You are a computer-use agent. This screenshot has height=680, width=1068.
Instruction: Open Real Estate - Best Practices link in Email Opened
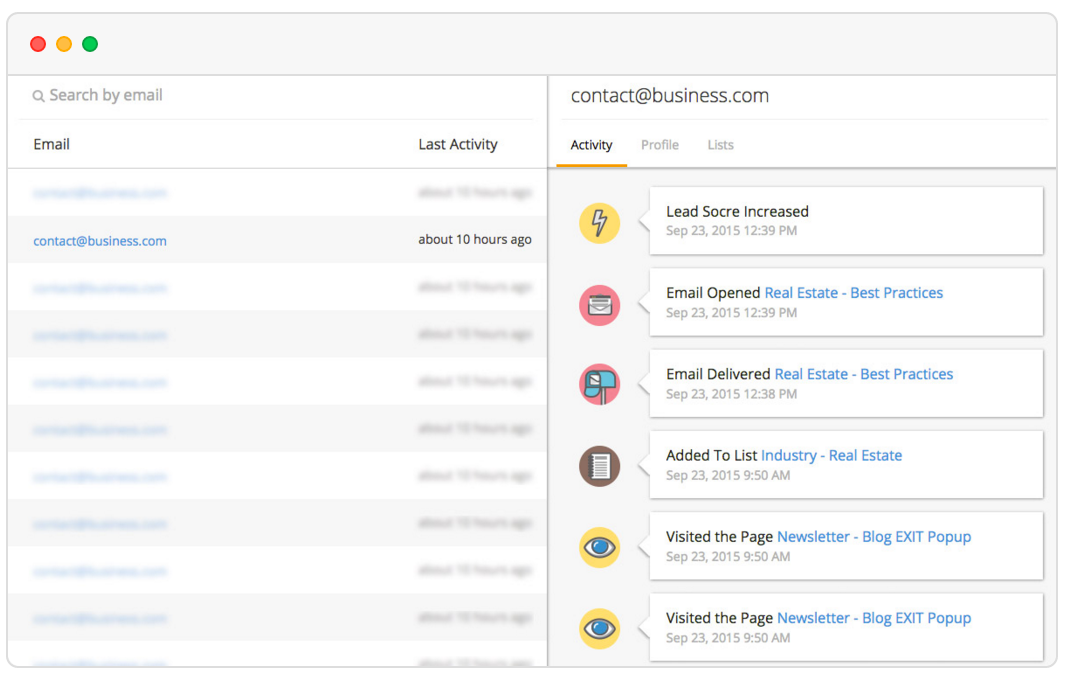[x=853, y=293]
